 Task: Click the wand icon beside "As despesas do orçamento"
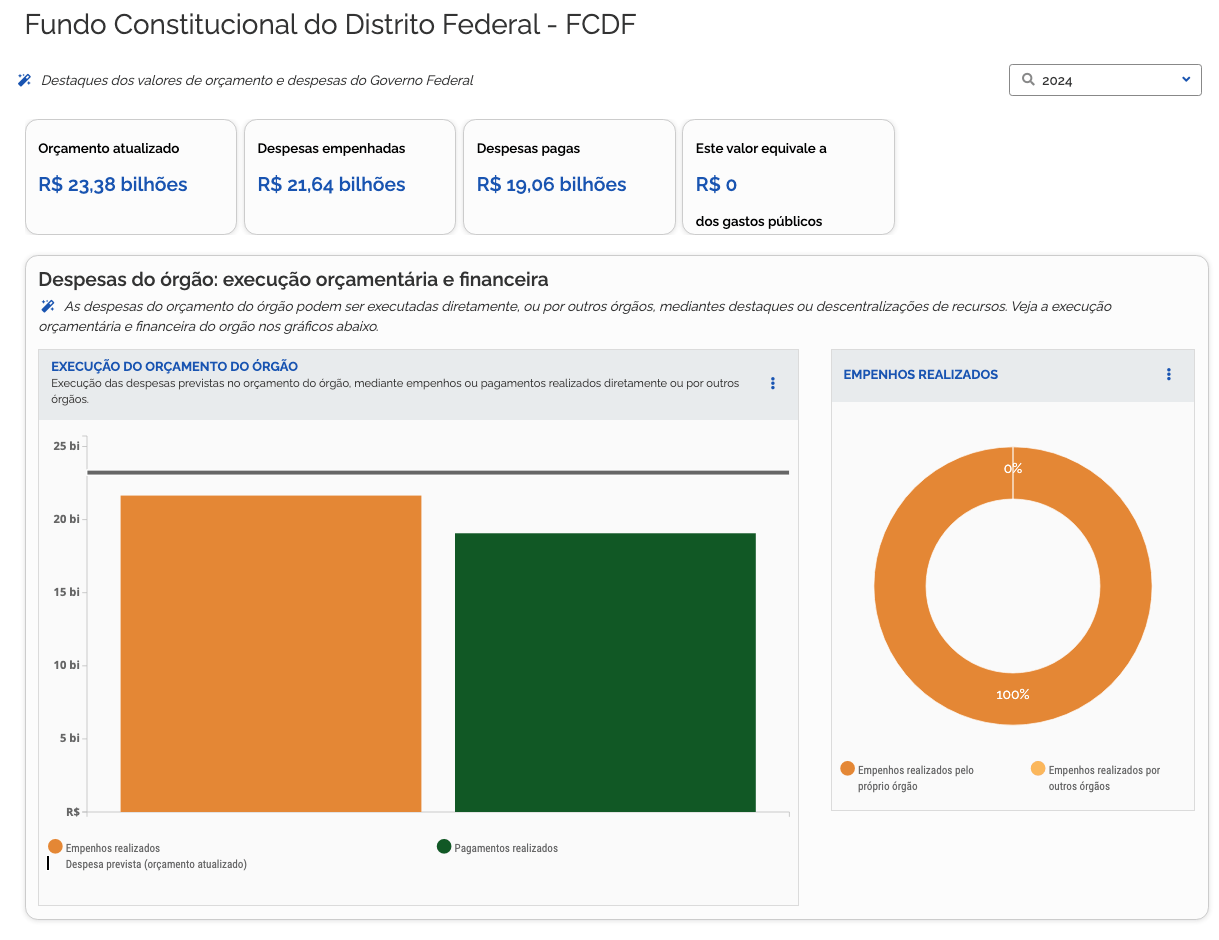[47, 306]
